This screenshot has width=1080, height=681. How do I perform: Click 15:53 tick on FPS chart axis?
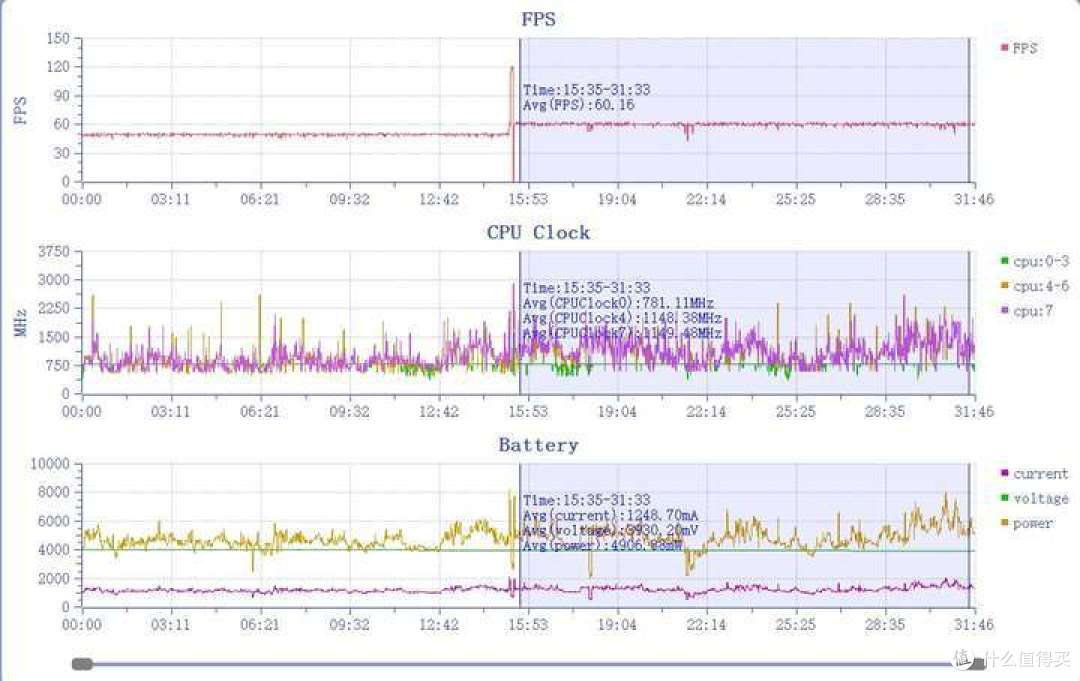528,200
